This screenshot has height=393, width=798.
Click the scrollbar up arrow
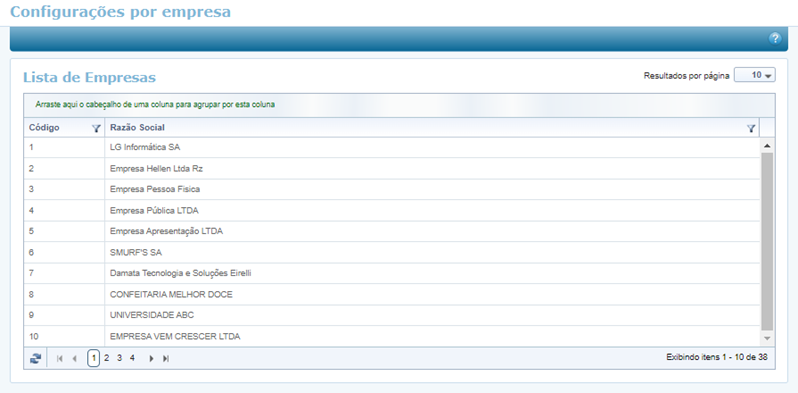point(767,146)
